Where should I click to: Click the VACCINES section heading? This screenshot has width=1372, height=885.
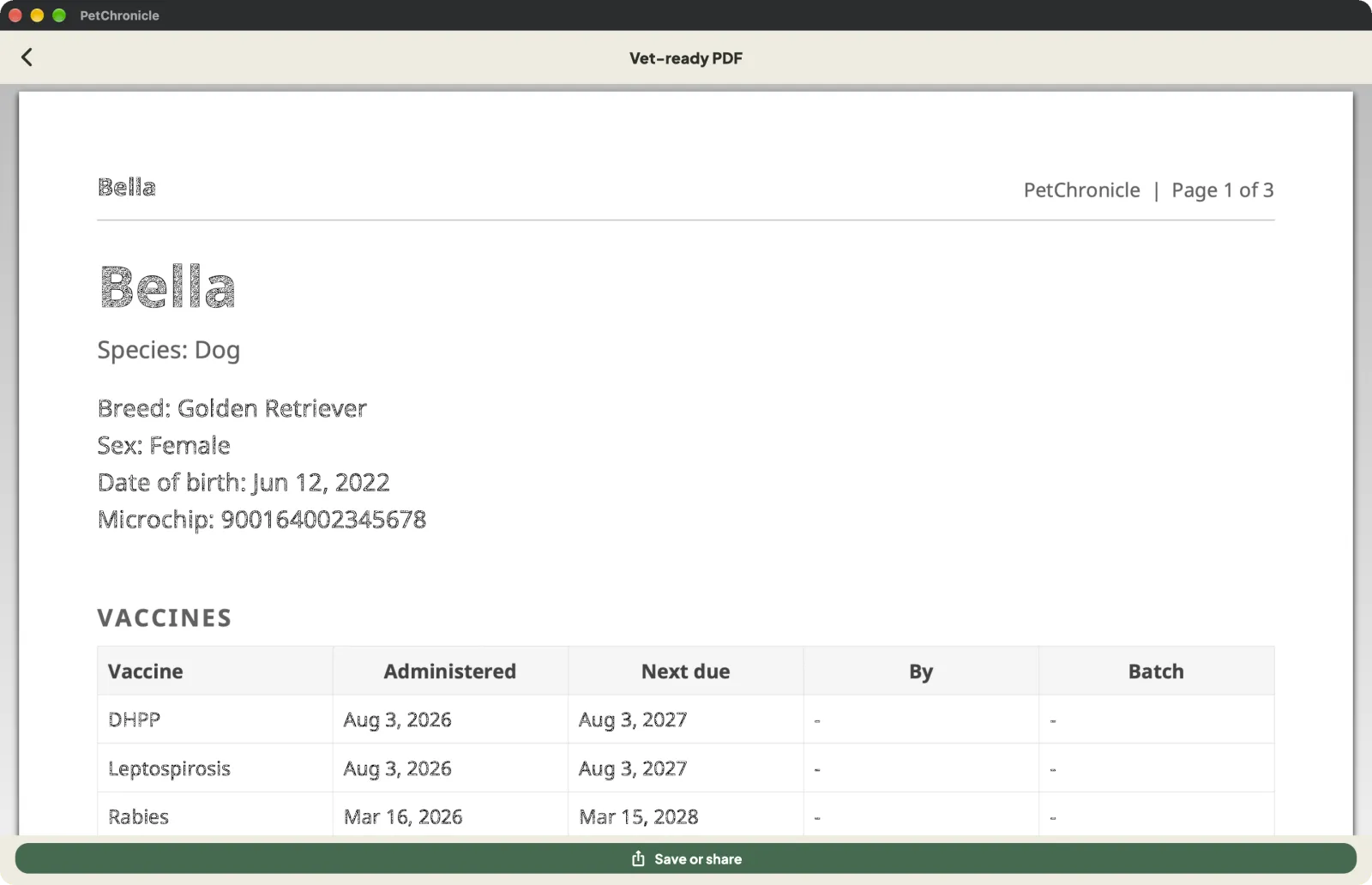coord(165,618)
